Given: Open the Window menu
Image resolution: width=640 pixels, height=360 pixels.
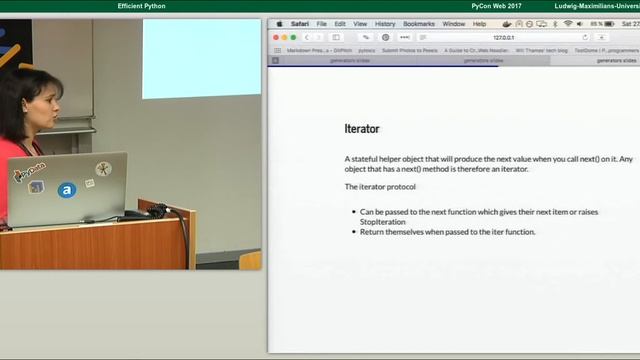Looking at the screenshot, I should click(x=454, y=24).
